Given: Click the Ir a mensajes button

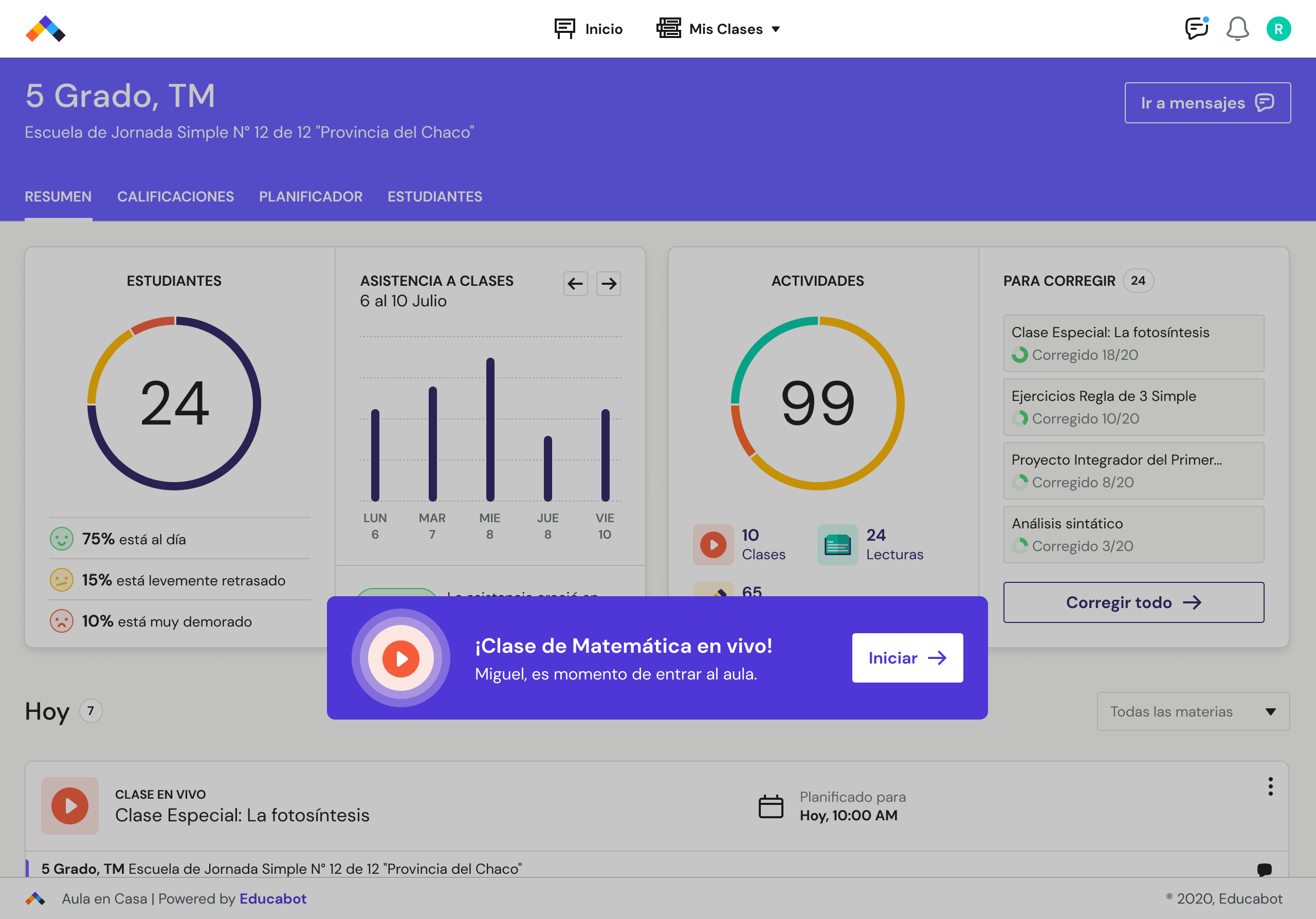Looking at the screenshot, I should point(1207,103).
